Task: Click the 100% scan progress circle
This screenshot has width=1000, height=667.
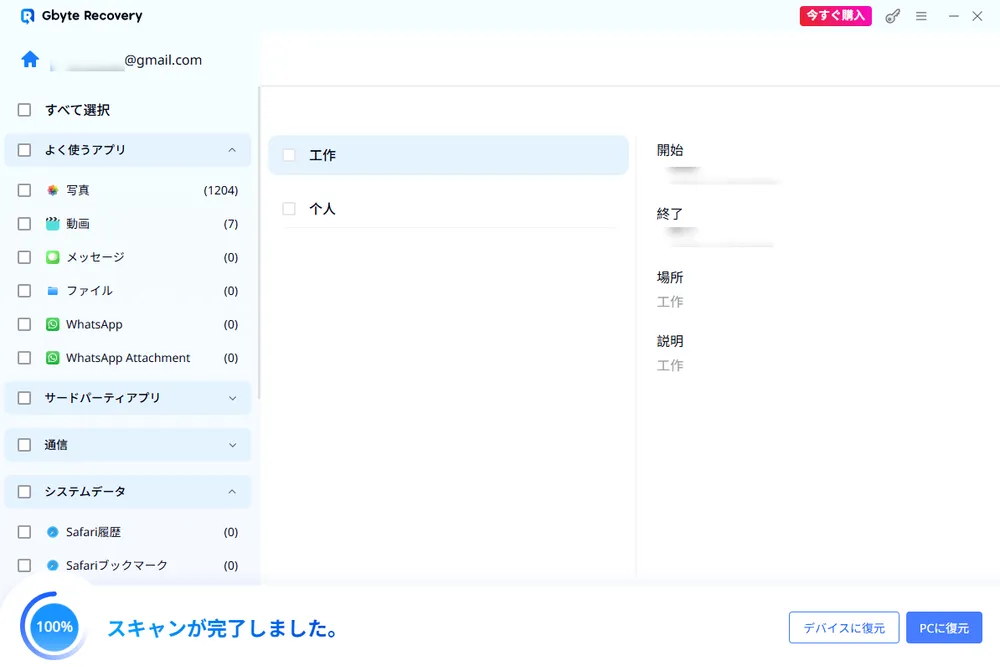Action: click(53, 626)
